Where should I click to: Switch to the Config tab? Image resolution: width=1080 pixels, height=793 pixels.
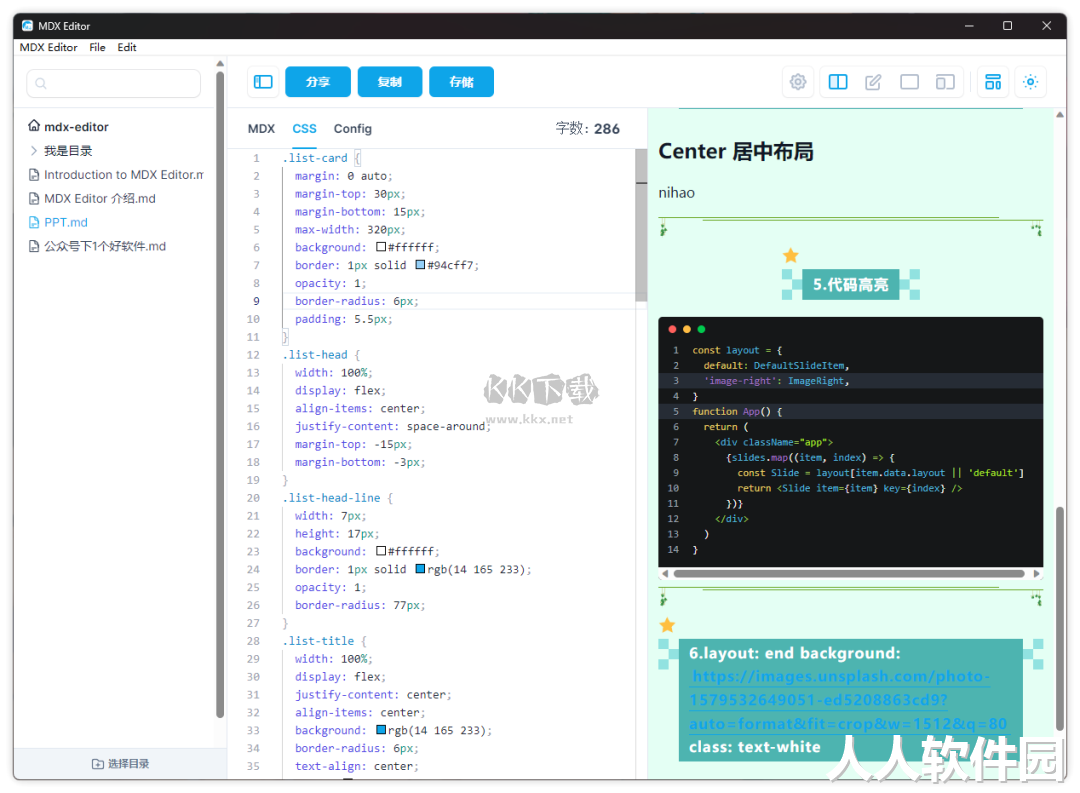pos(353,129)
